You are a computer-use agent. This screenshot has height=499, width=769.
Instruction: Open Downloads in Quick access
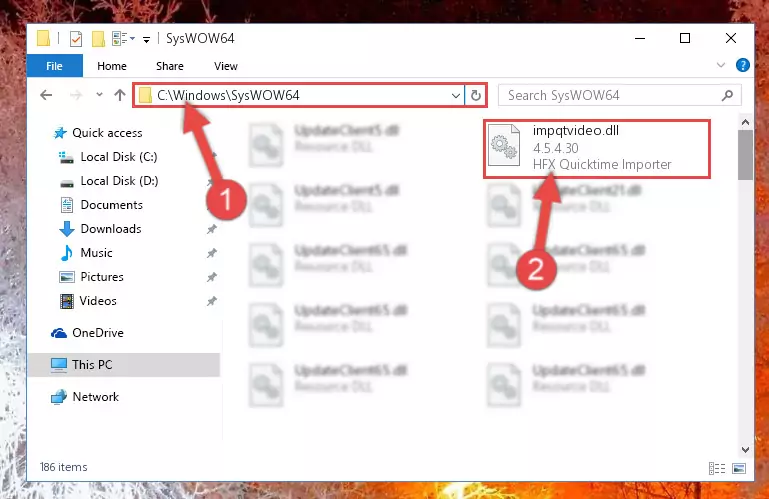point(111,229)
